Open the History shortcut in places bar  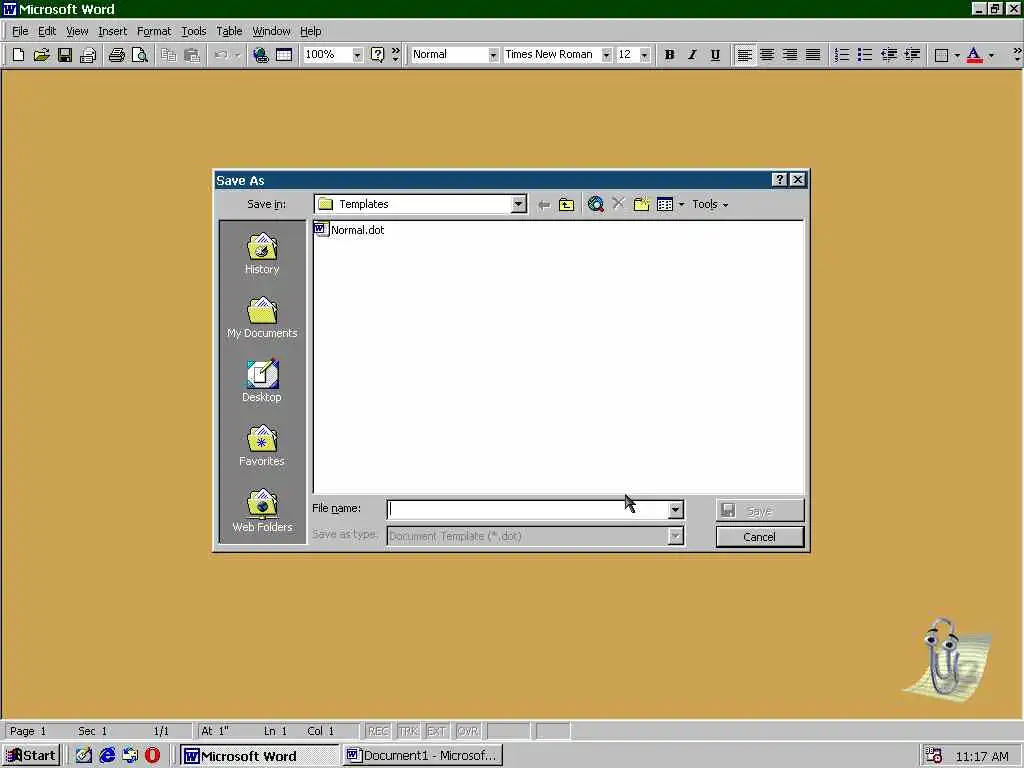pos(262,254)
